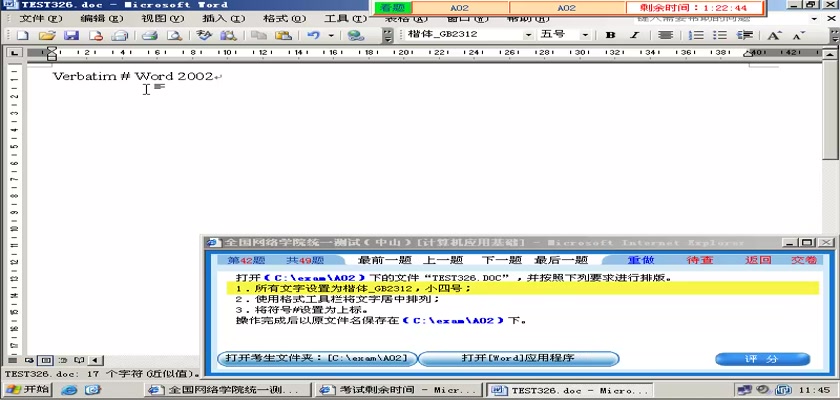Click 上一题 to go to previous question
This screenshot has height=400, width=840.
click(442, 260)
